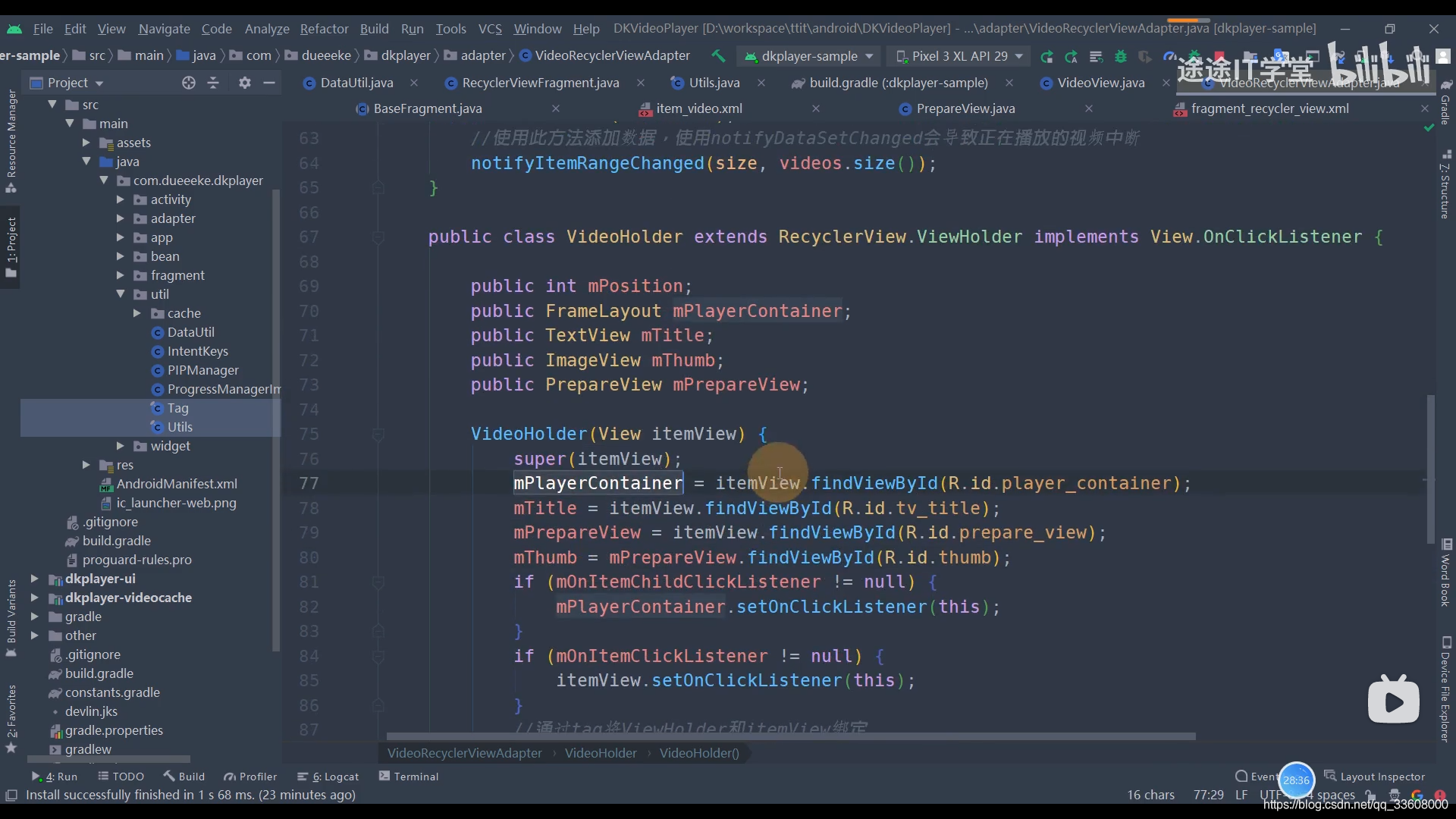1456x819 pixels.
Task: Close the DataUtil.java tab
Action: coord(413,83)
